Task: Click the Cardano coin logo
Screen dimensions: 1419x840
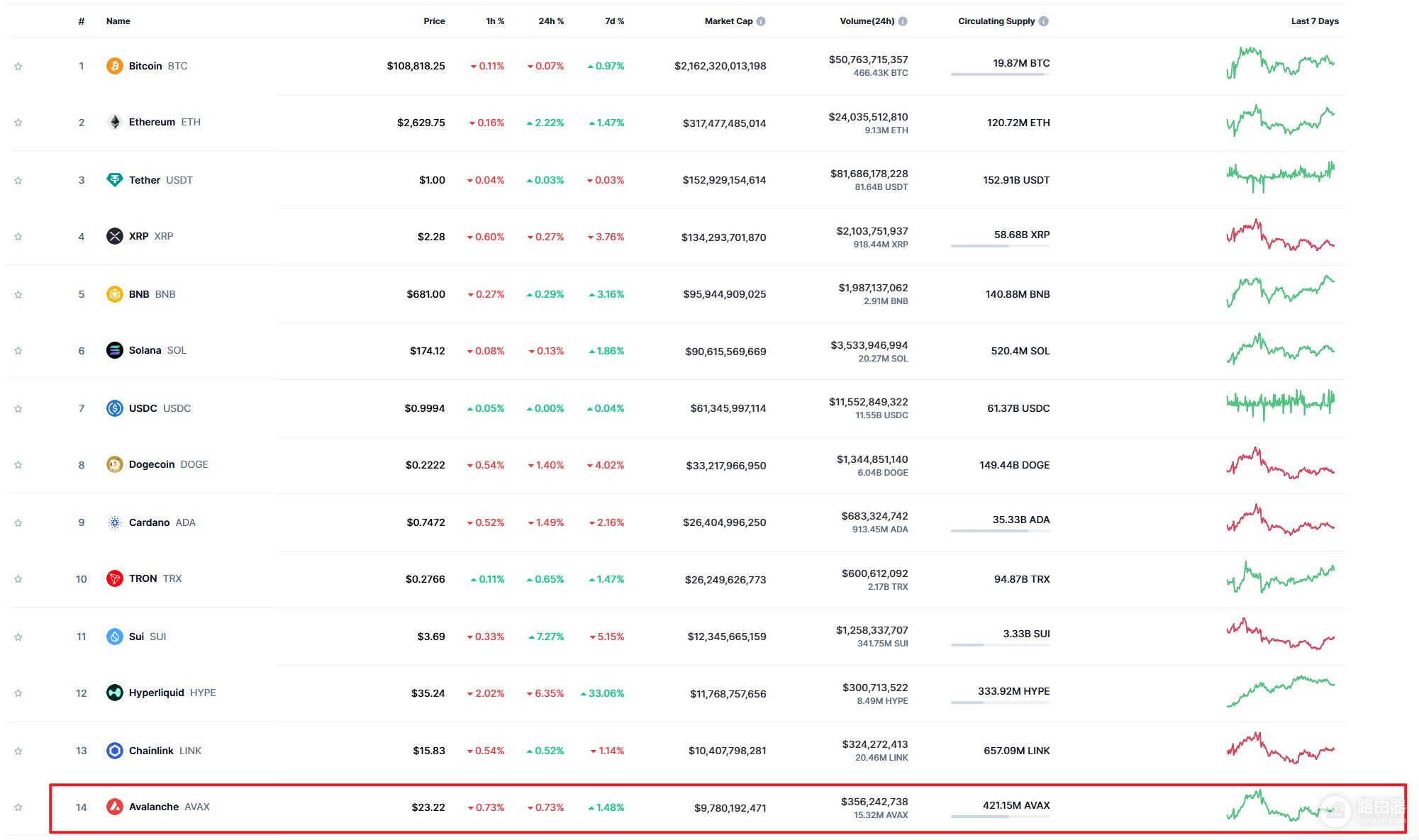Action: (114, 522)
